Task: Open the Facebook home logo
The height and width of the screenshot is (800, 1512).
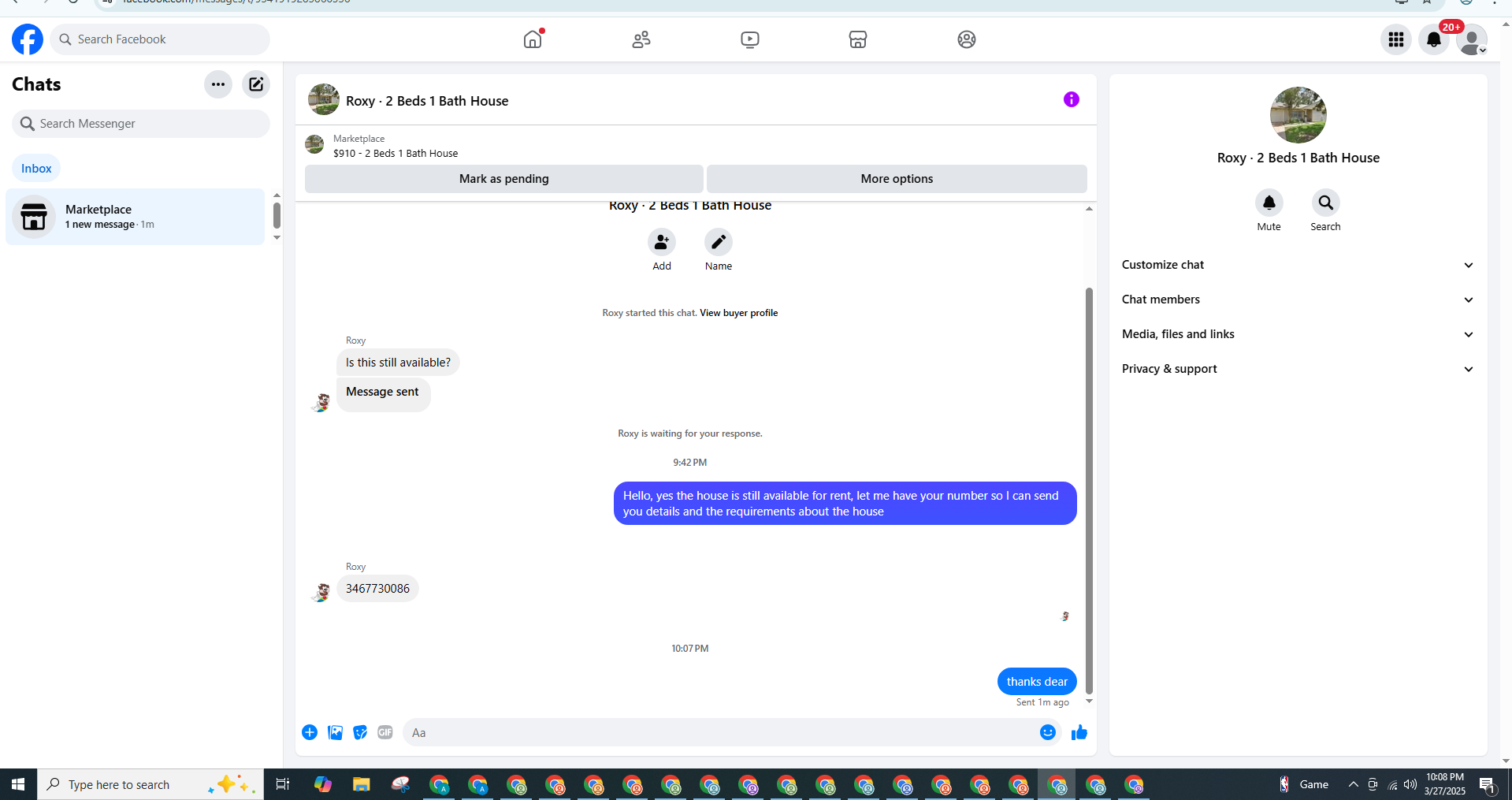Action: point(28,39)
